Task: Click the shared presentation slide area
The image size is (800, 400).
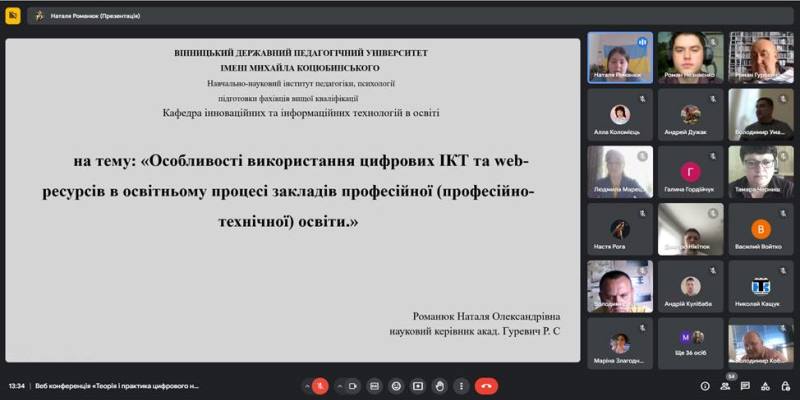Action: coord(292,200)
